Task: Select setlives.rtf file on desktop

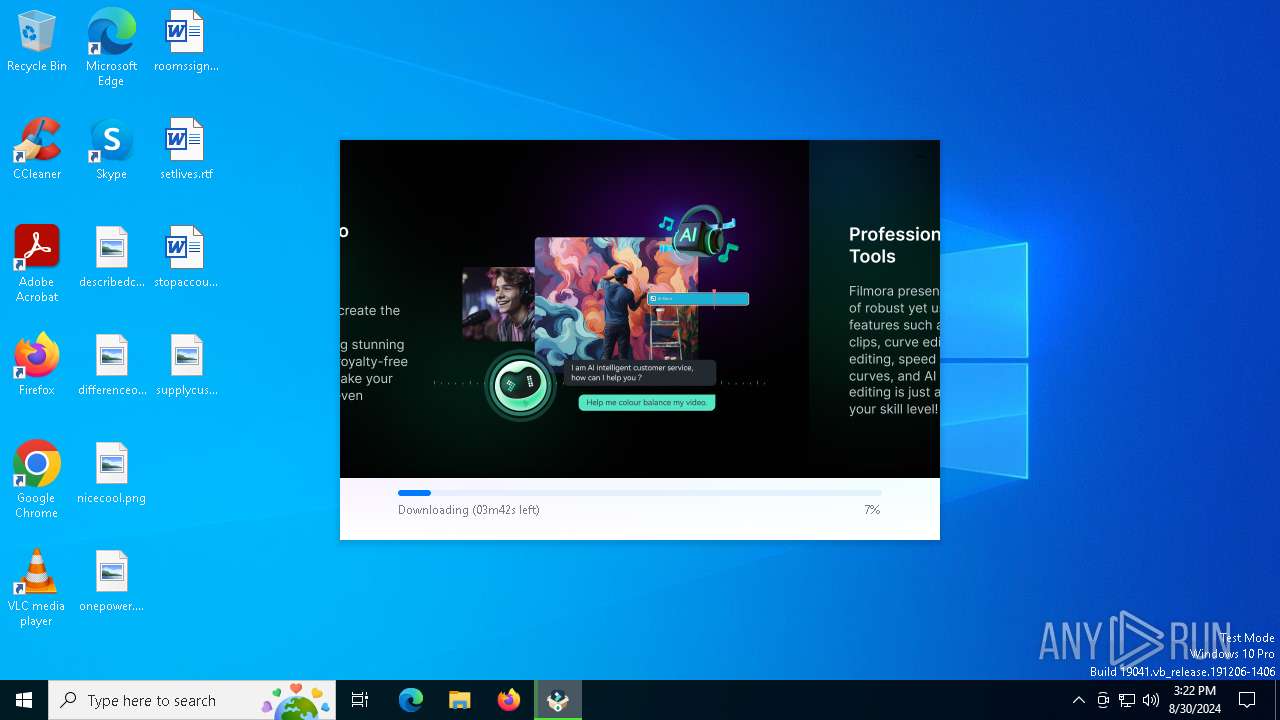Action: pyautogui.click(x=186, y=150)
